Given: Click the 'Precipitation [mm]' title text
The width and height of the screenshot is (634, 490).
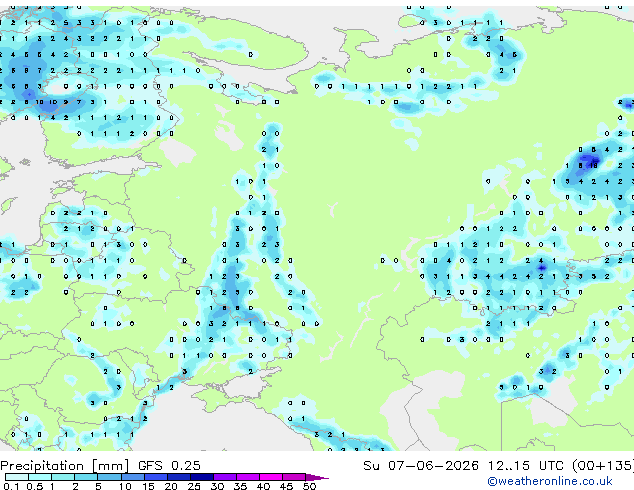Looking at the screenshot, I should tap(65, 466).
